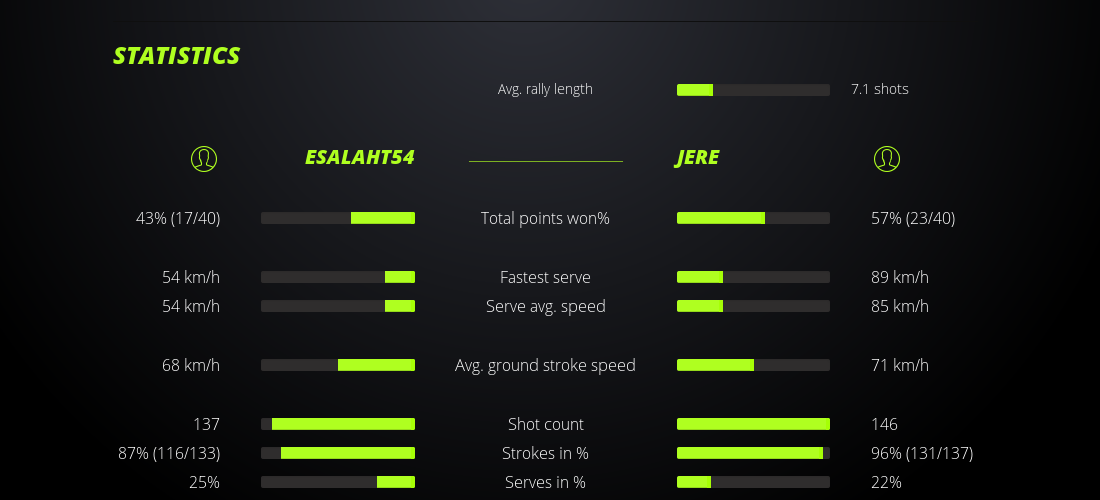The width and height of the screenshot is (1100, 500).
Task: Select the ESALAHT54 player name
Action: click(x=360, y=158)
